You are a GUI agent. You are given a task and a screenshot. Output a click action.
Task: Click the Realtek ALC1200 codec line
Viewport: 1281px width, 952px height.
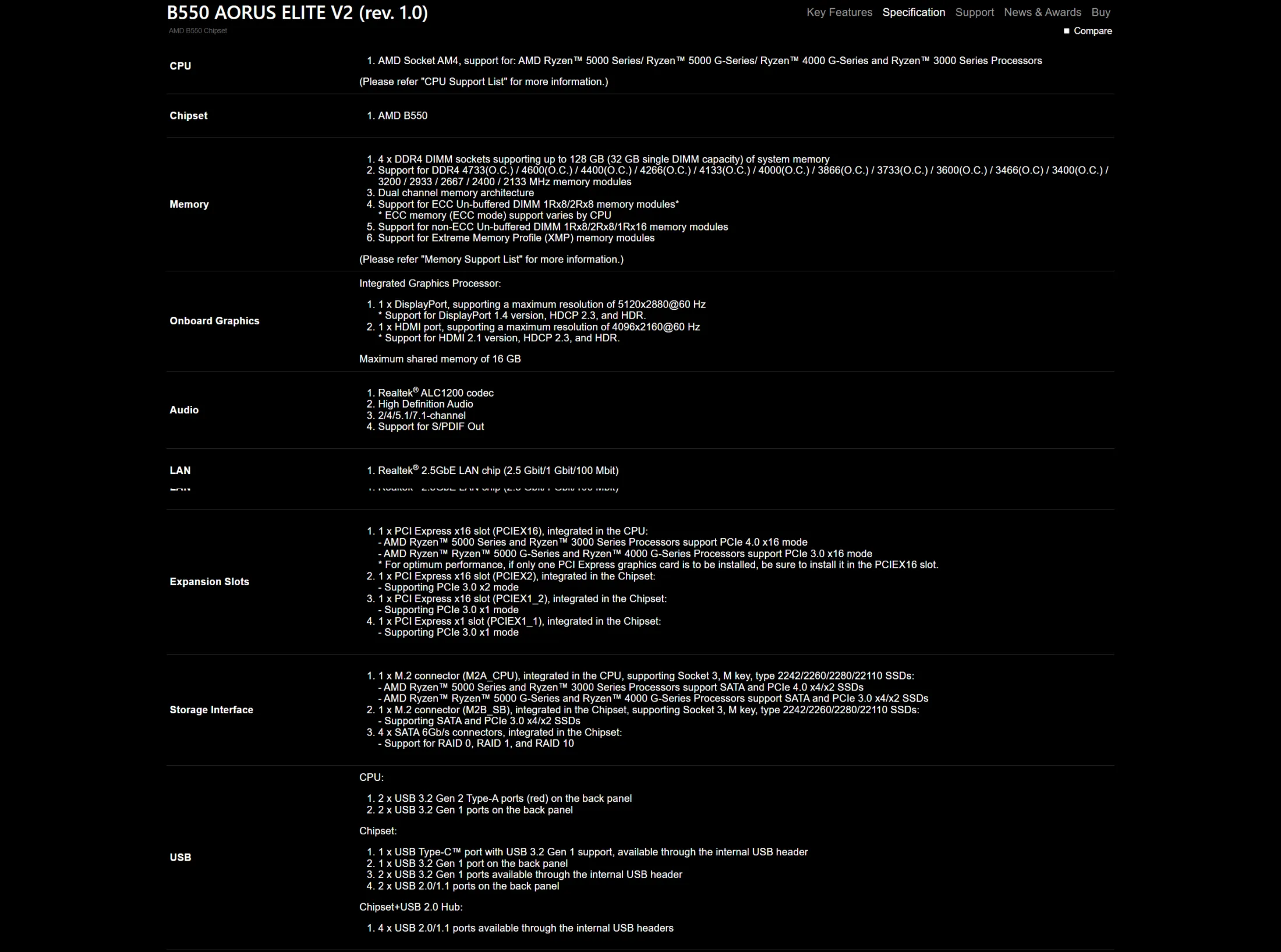[436, 392]
